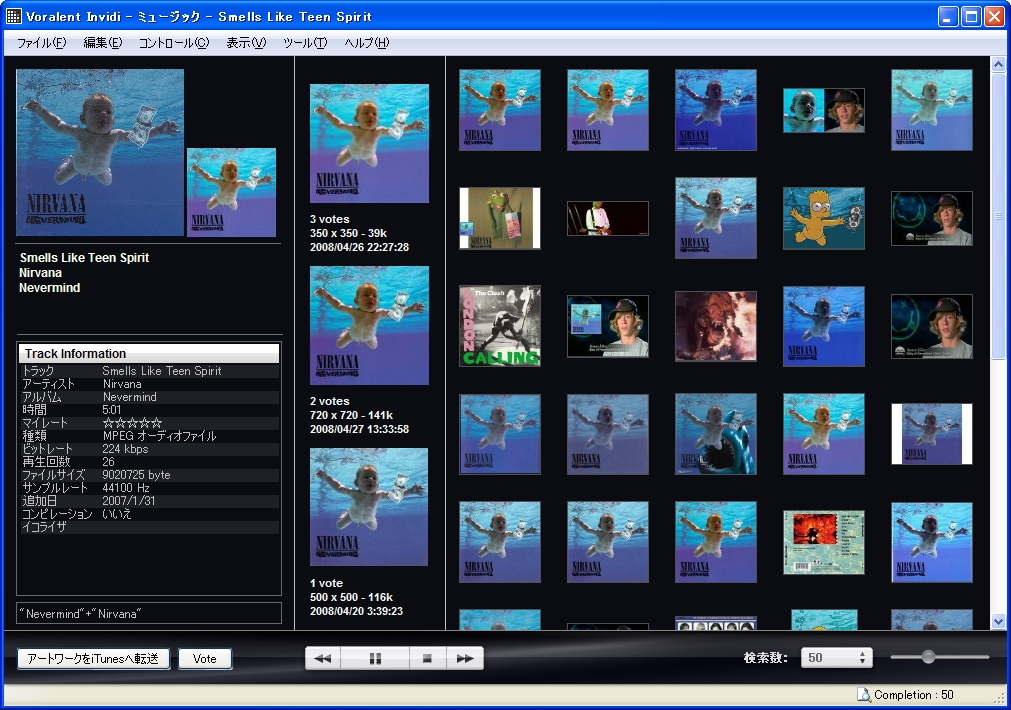Click the scrollbar down arrow

tap(998, 622)
